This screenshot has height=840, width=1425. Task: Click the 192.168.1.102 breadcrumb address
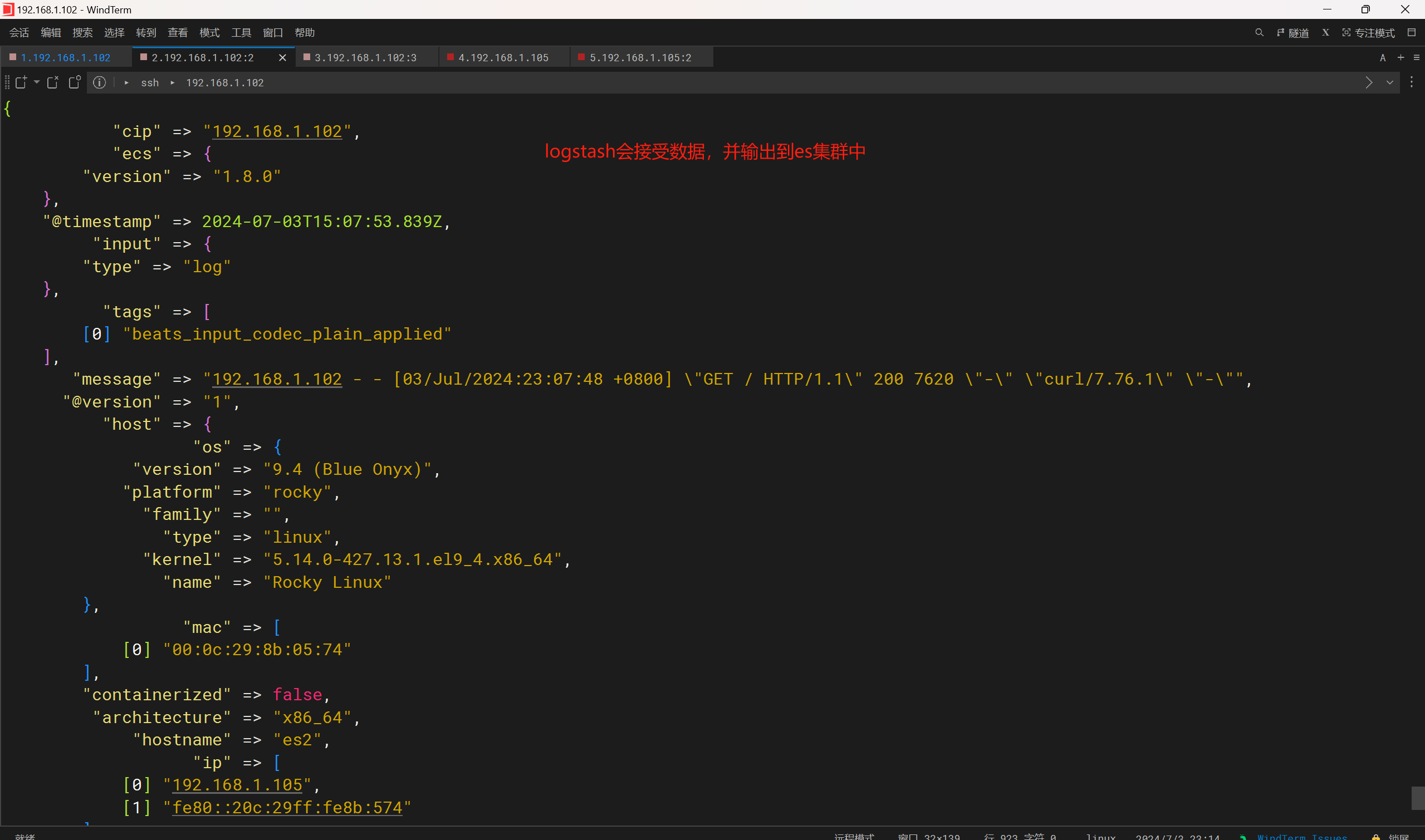225,82
